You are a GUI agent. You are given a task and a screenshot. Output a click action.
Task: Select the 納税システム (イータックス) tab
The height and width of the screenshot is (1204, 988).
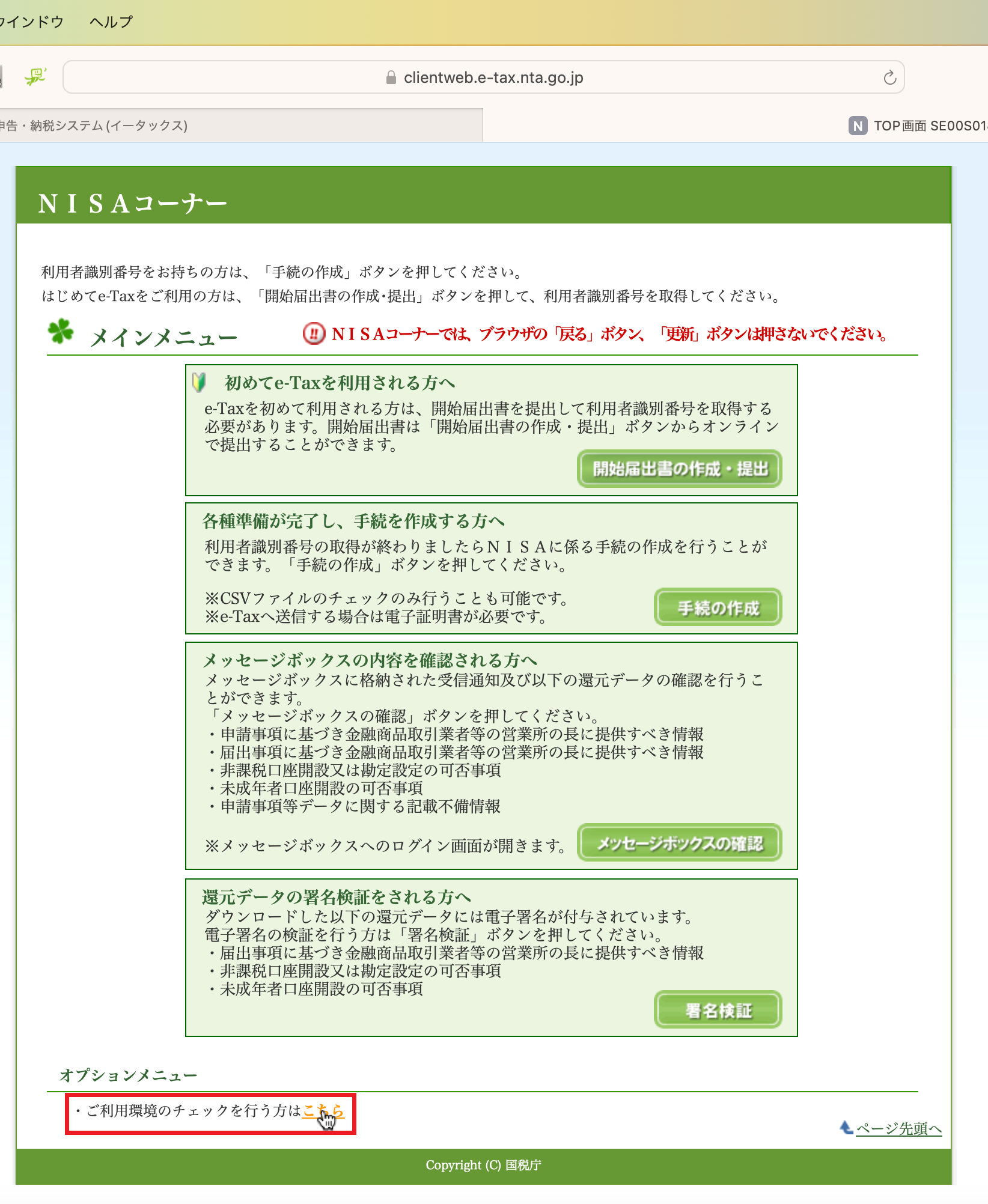[x=240, y=126]
